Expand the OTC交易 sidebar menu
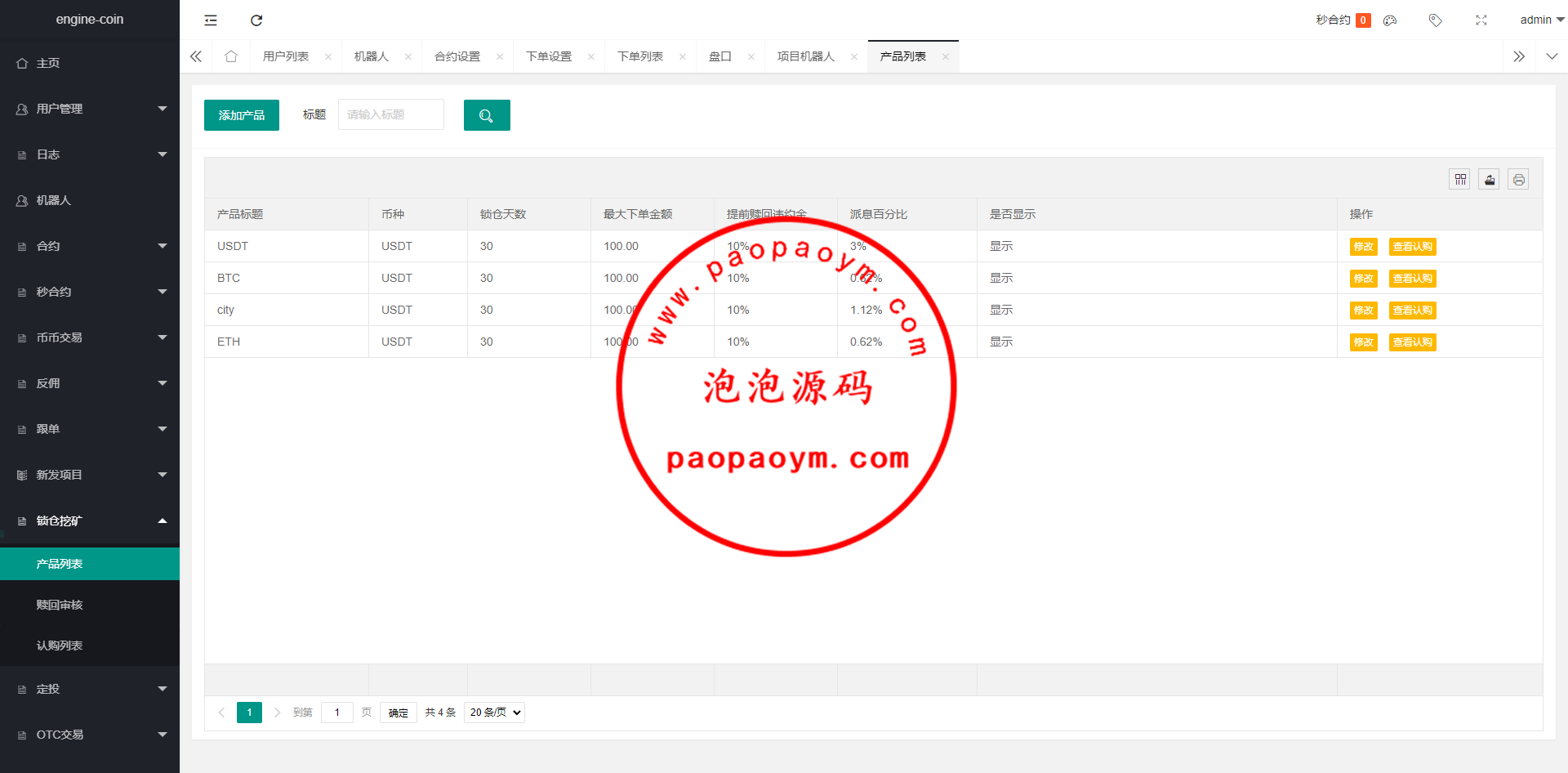The image size is (1568, 773). click(x=90, y=735)
